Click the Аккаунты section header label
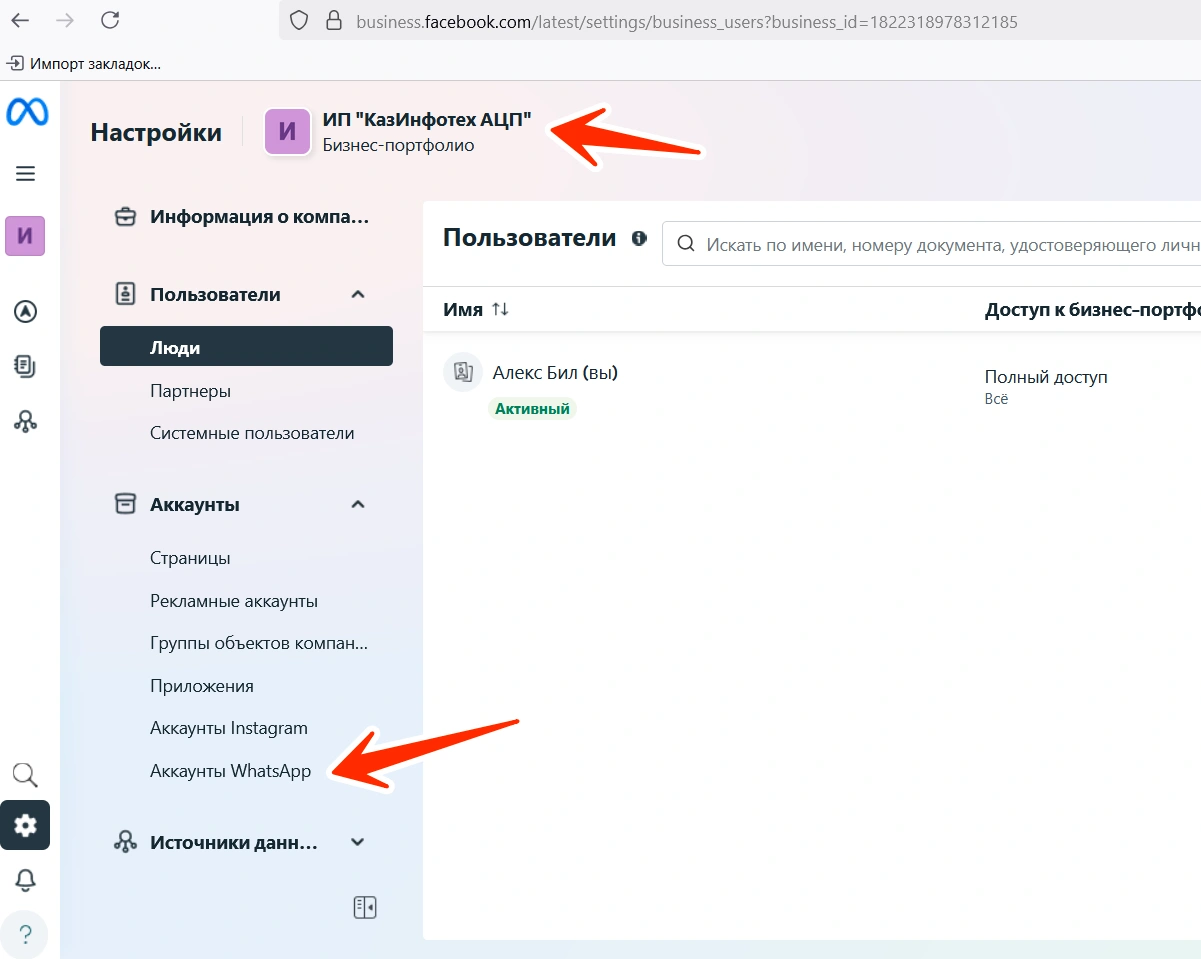The width and height of the screenshot is (1201, 959). 195,505
